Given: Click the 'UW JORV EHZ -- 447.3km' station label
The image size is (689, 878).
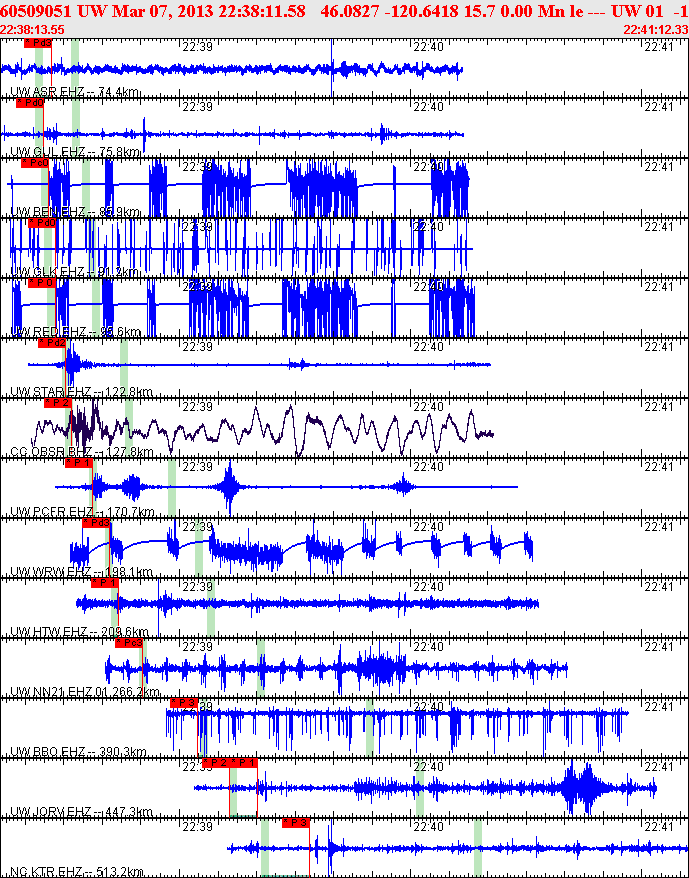Looking at the screenshot, I should tap(81, 811).
